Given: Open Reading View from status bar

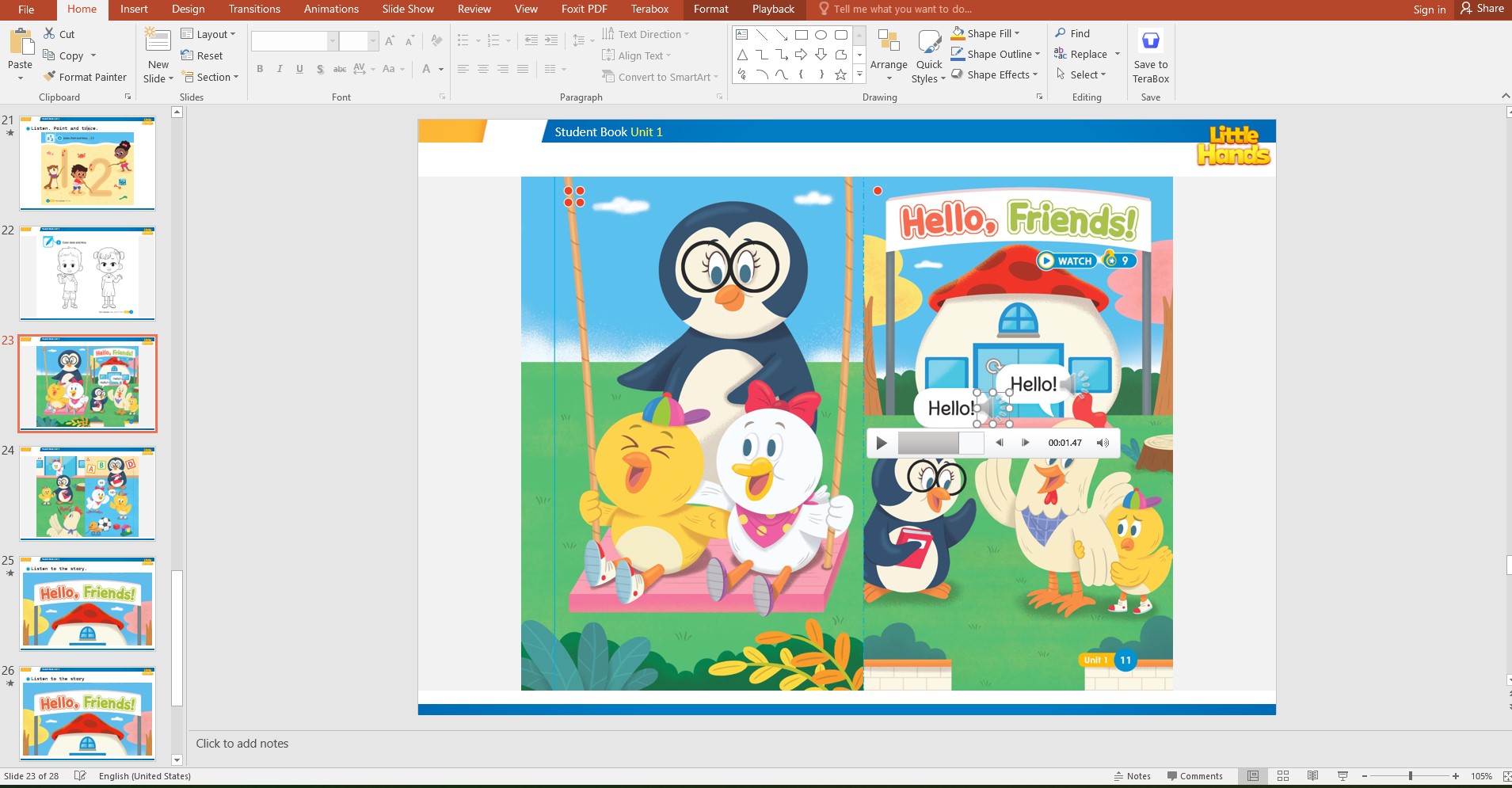Looking at the screenshot, I should coord(1312,776).
